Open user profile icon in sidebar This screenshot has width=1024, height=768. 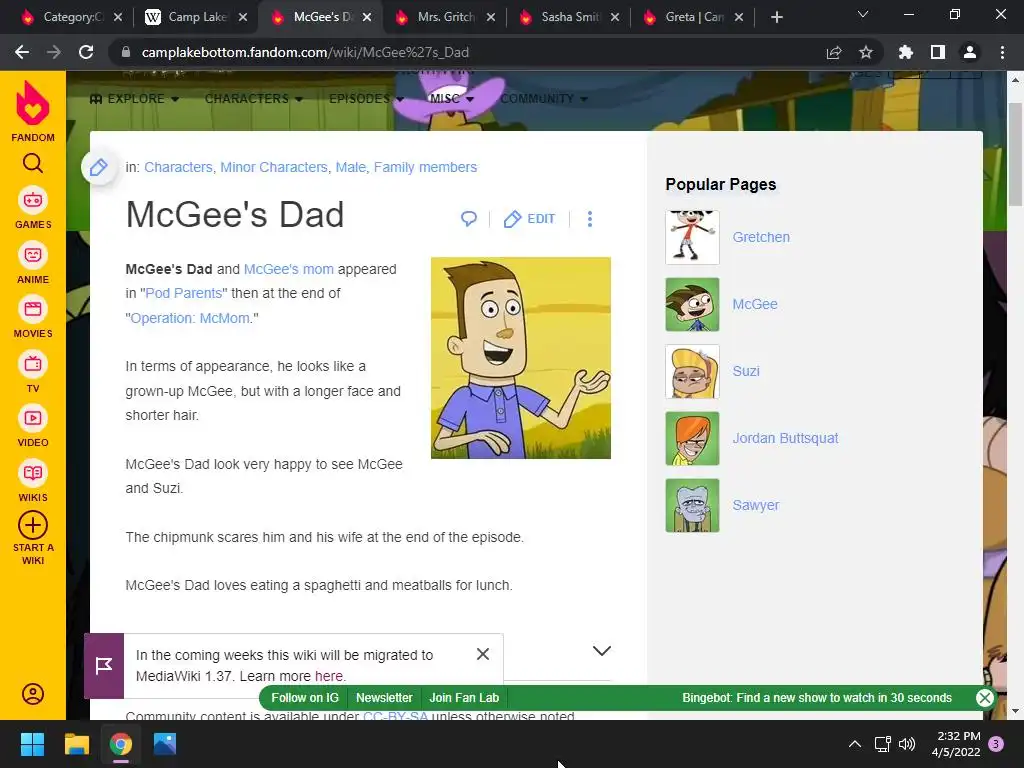(x=33, y=694)
